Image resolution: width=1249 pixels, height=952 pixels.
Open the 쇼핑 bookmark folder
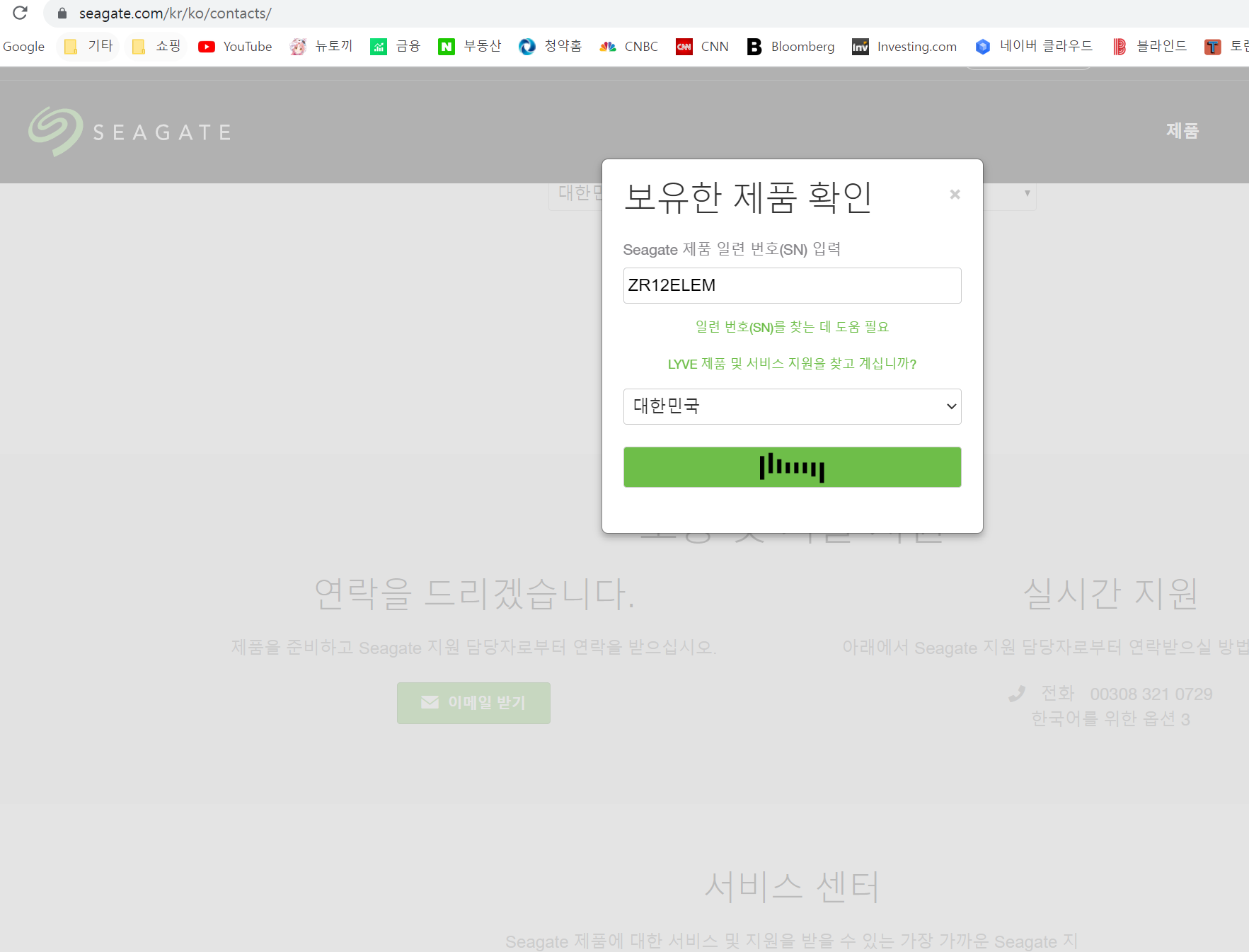pyautogui.click(x=156, y=47)
